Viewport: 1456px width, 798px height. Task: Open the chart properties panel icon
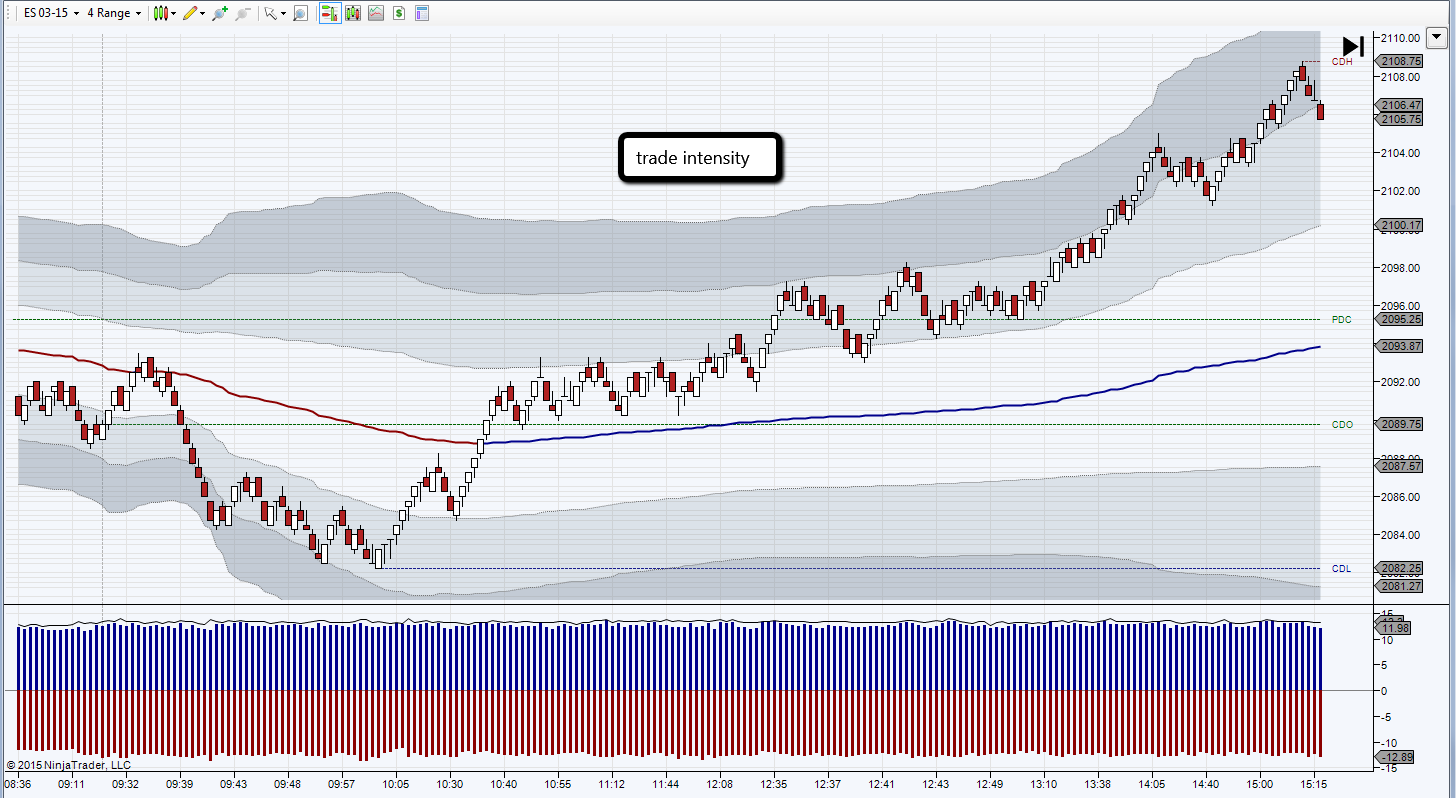[422, 13]
